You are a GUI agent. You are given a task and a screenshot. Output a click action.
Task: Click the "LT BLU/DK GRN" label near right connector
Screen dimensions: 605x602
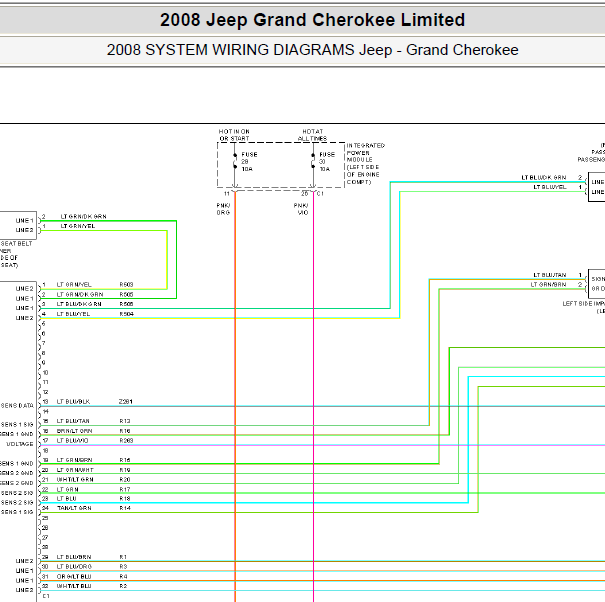pyautogui.click(x=544, y=178)
